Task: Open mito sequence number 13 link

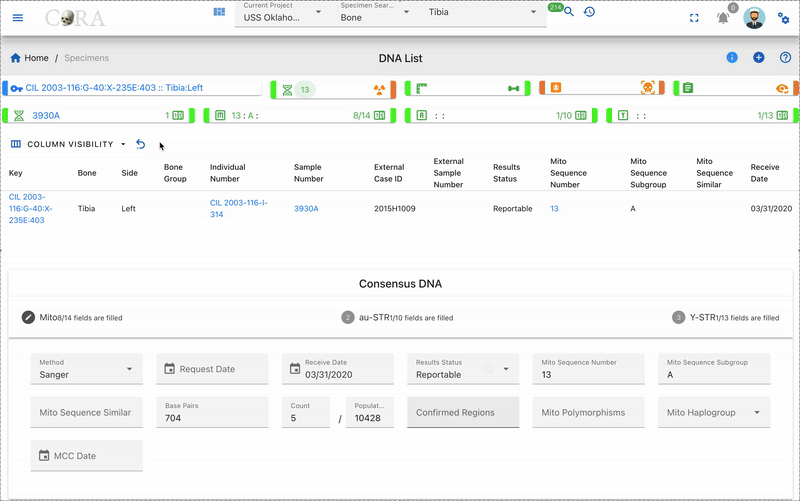Action: pos(555,209)
